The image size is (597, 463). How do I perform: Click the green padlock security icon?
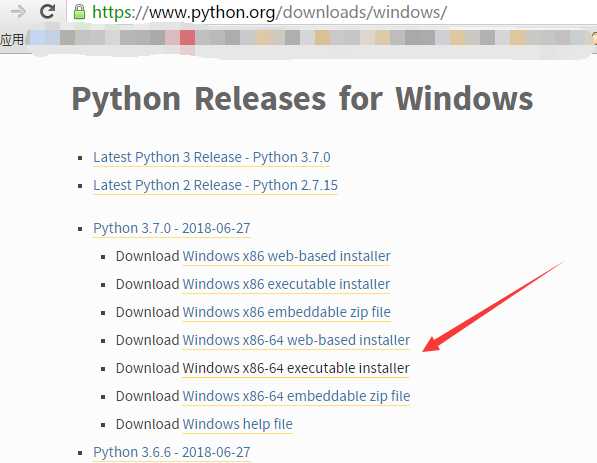(x=79, y=12)
